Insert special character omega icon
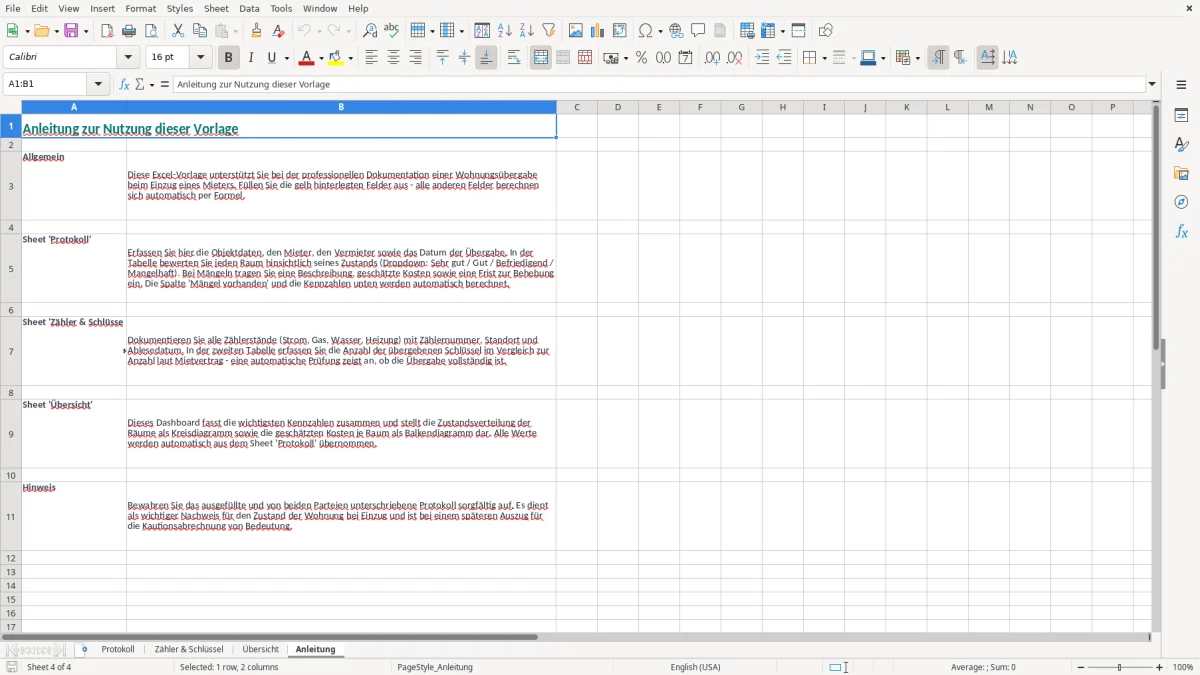 coord(645,31)
